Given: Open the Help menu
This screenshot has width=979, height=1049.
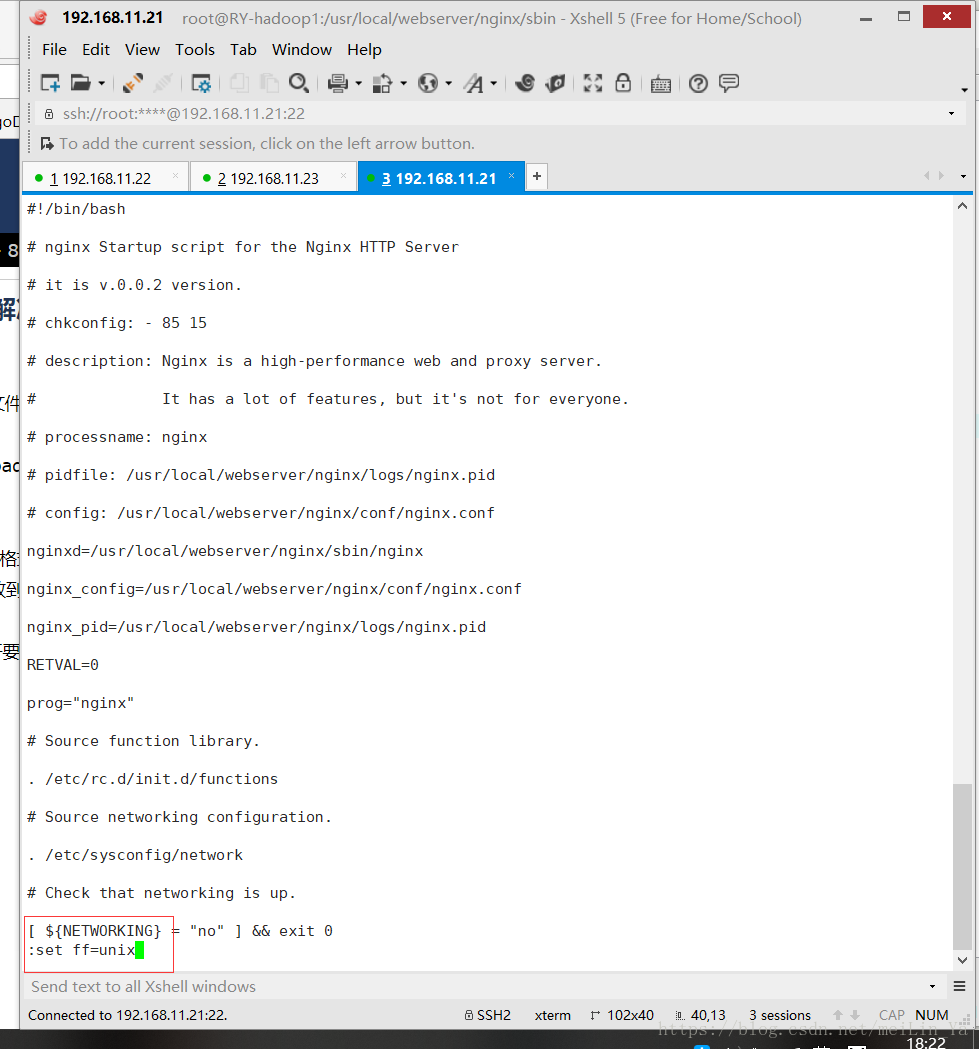Looking at the screenshot, I should pos(364,50).
